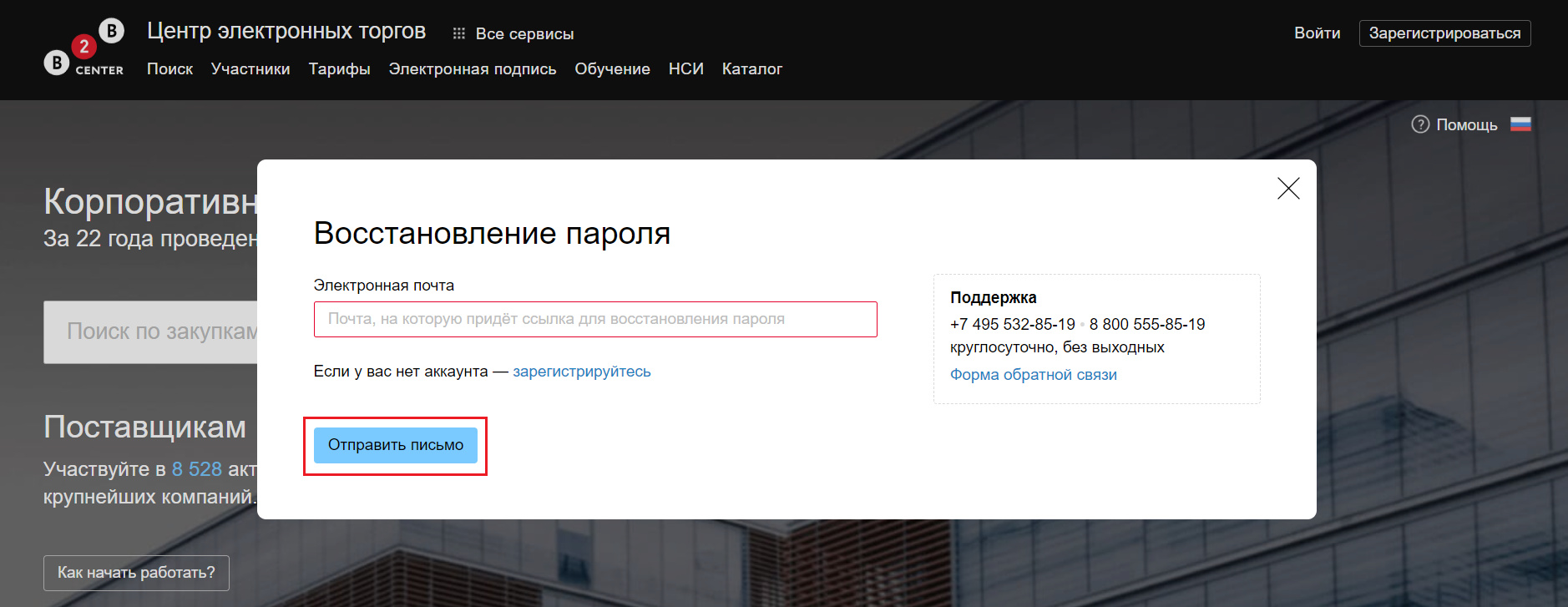
Task: Open the Тарифы page
Action: click(339, 69)
